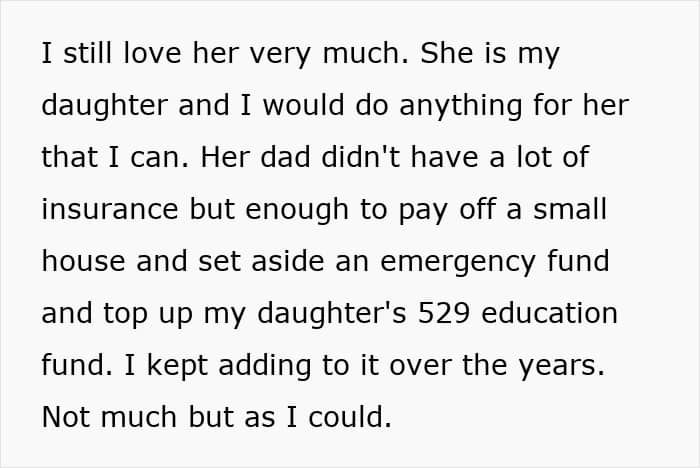Click the number "529" in the text
This screenshot has height=468, width=700.
444,313
